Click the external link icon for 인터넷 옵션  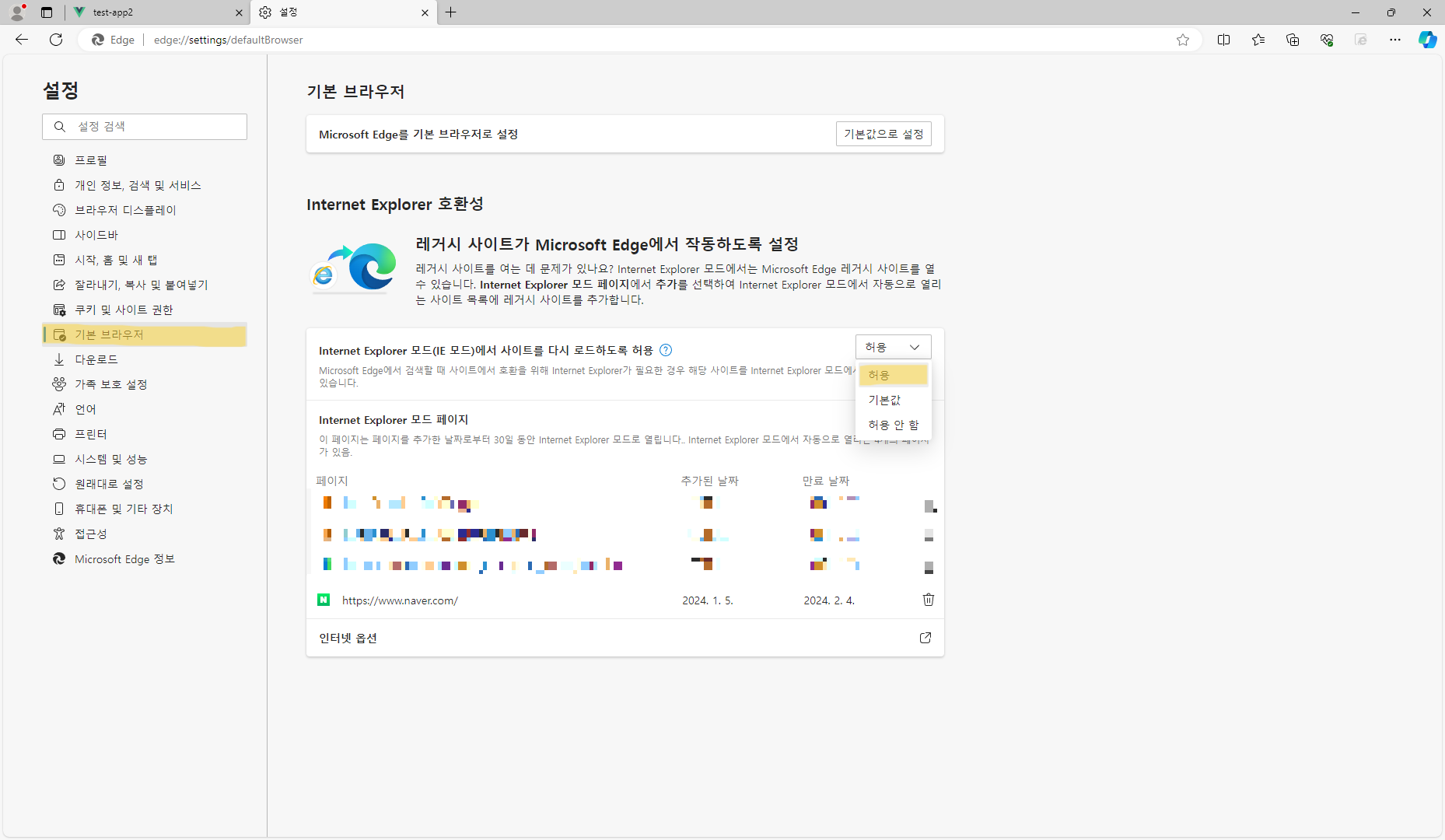click(x=925, y=638)
